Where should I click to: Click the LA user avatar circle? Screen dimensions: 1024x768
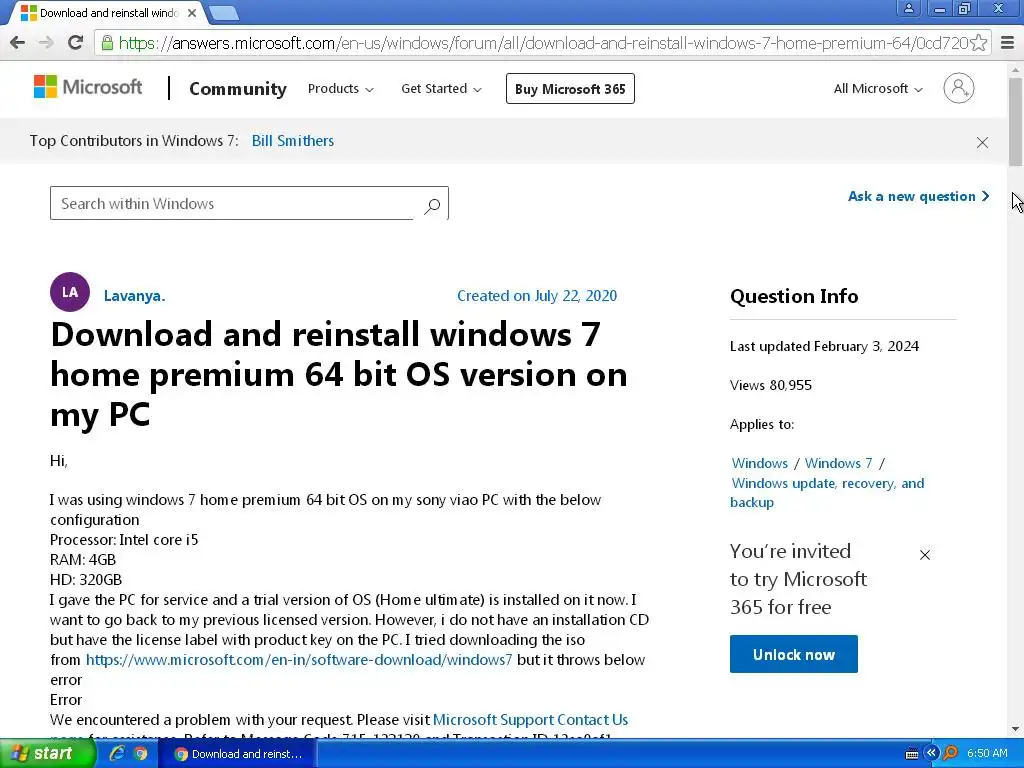click(x=70, y=292)
